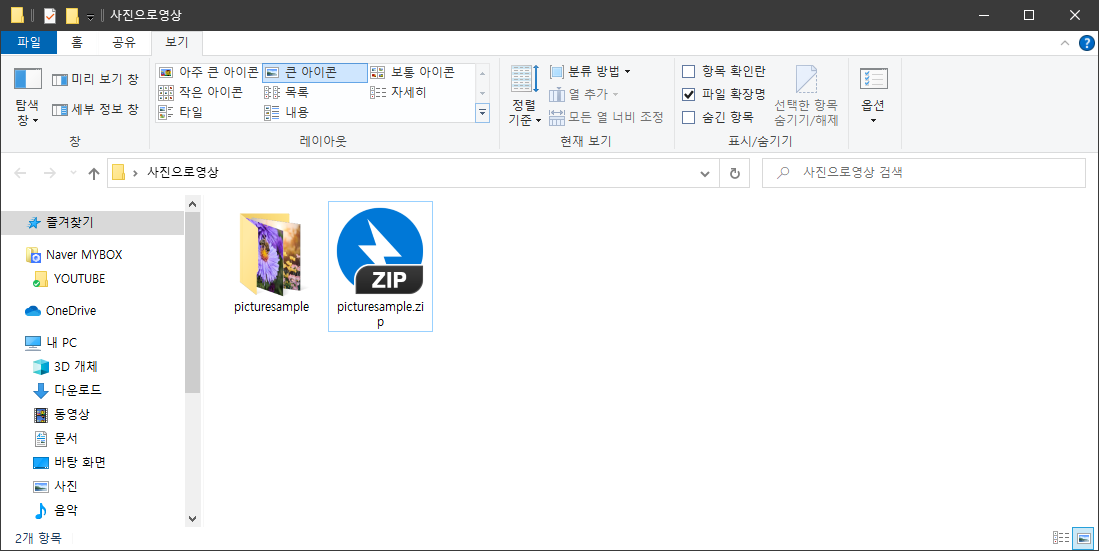This screenshot has width=1099, height=551.
Task: Click the 사진으로영상 검색 search box
Action: point(924,172)
